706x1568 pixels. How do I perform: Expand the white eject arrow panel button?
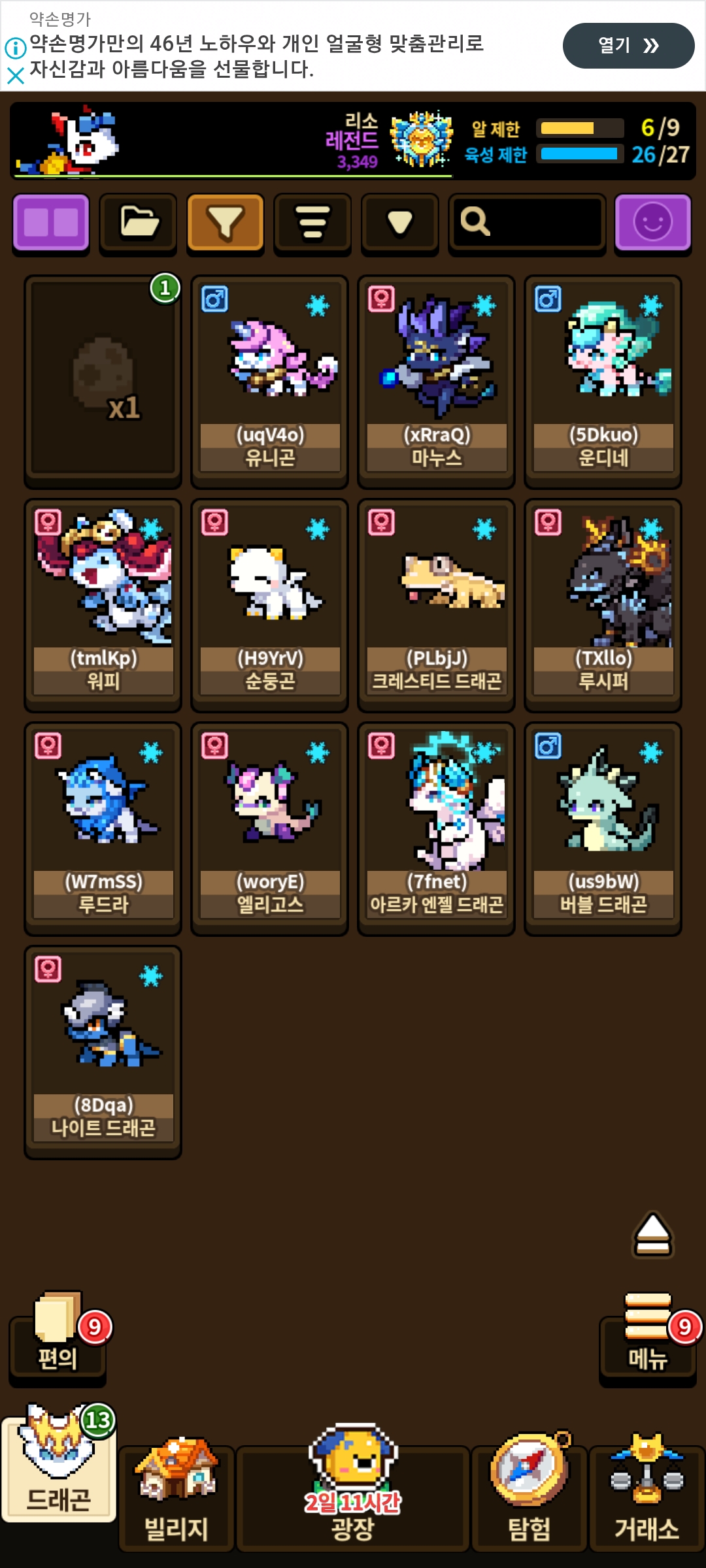tap(653, 1235)
